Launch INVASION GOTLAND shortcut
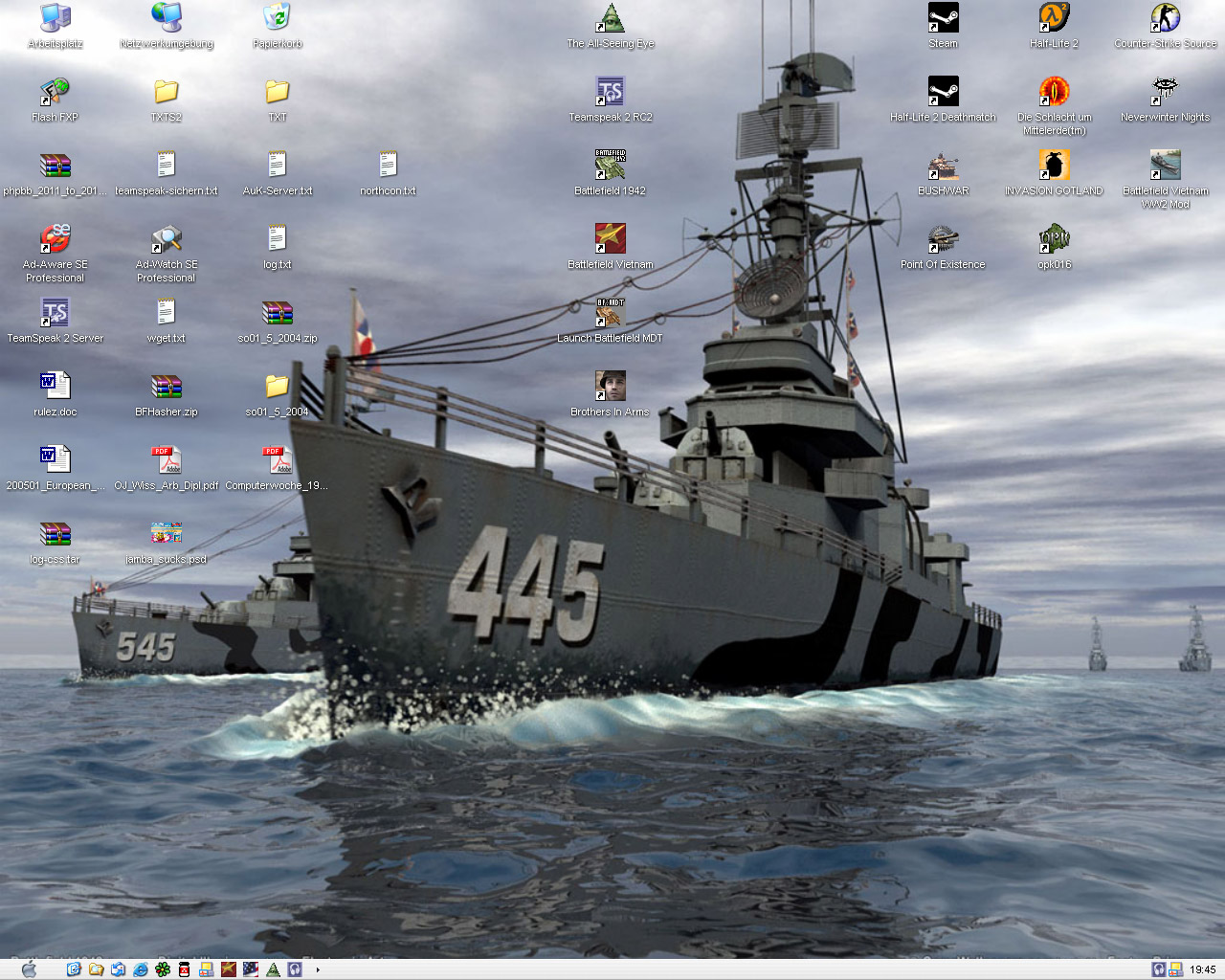The image size is (1225, 980). 1054,173
